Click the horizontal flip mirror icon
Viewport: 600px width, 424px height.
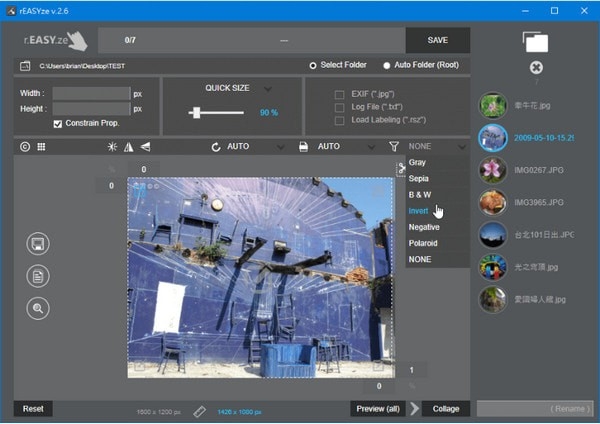click(128, 146)
